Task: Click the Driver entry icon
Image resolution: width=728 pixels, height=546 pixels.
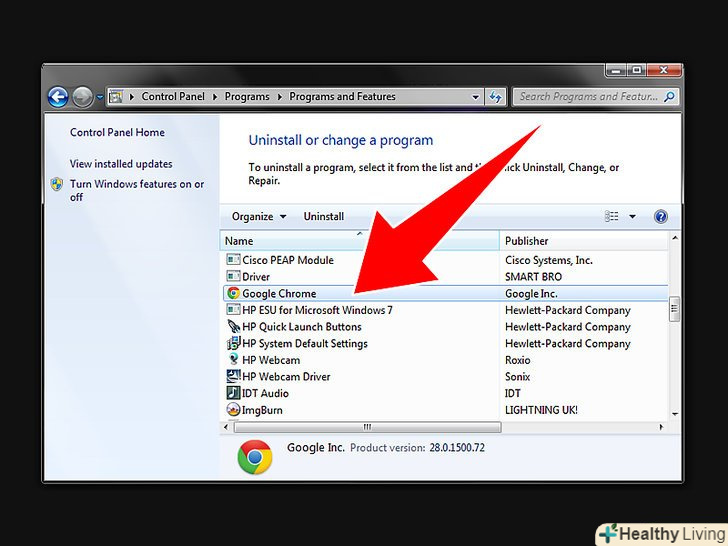Action: click(x=233, y=276)
